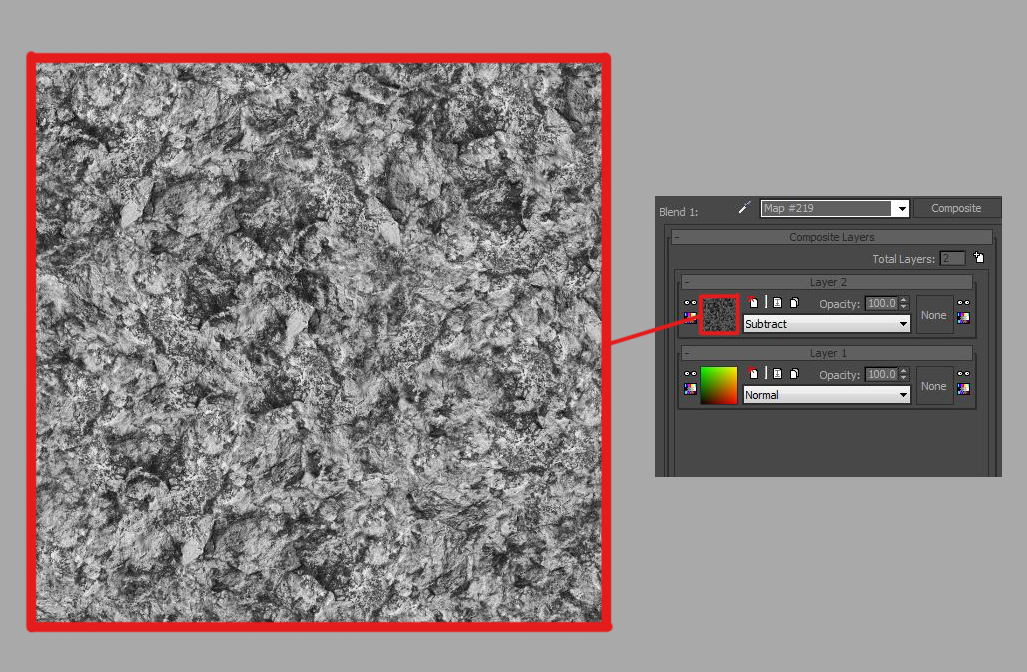
Task: Rename Layer 1 with the text-cursor icon
Action: click(x=777, y=373)
